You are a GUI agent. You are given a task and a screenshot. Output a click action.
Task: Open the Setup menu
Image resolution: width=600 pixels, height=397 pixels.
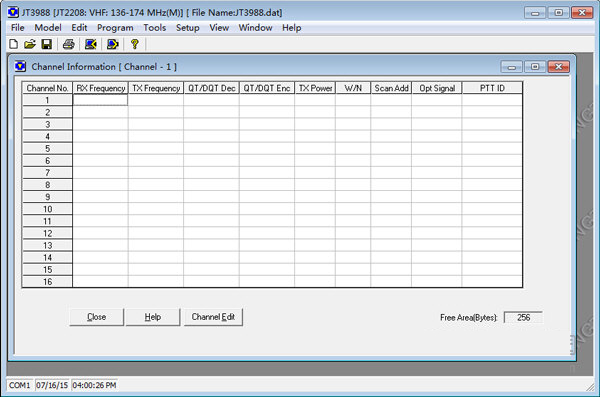(188, 28)
